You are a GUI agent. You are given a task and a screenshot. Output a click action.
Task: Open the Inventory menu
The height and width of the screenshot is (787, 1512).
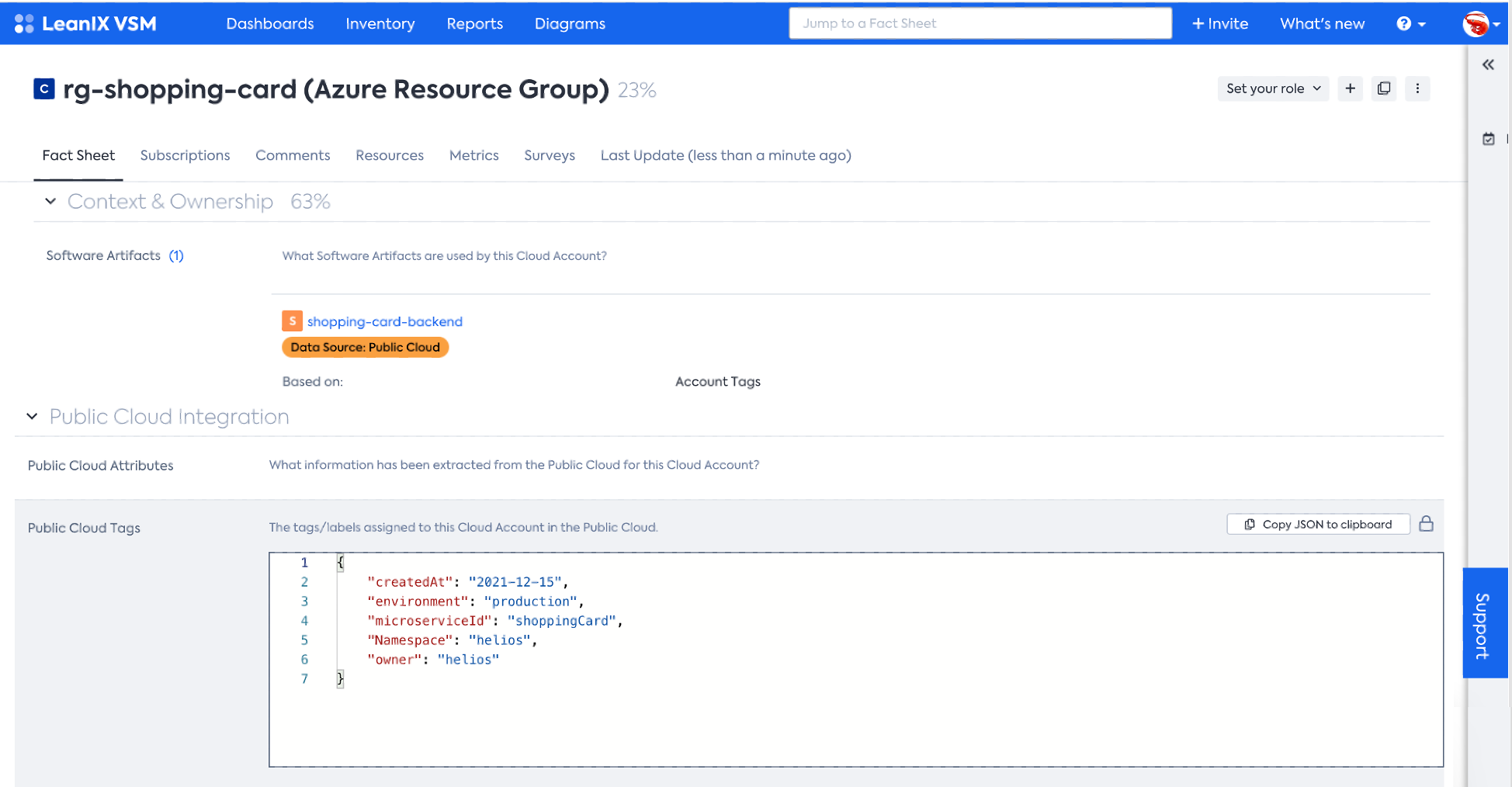[380, 24]
